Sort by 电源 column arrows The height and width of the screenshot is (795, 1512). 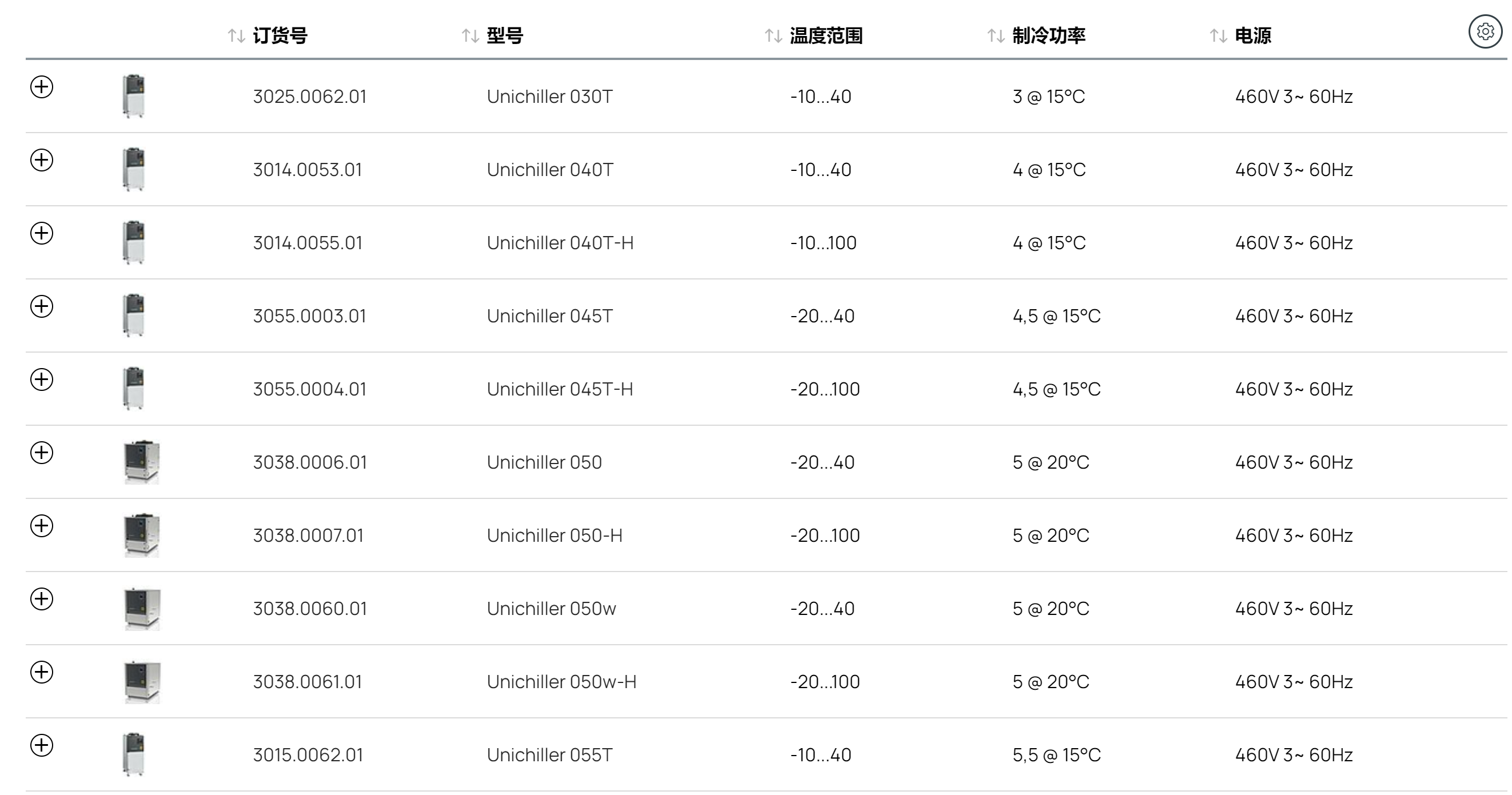[1218, 36]
